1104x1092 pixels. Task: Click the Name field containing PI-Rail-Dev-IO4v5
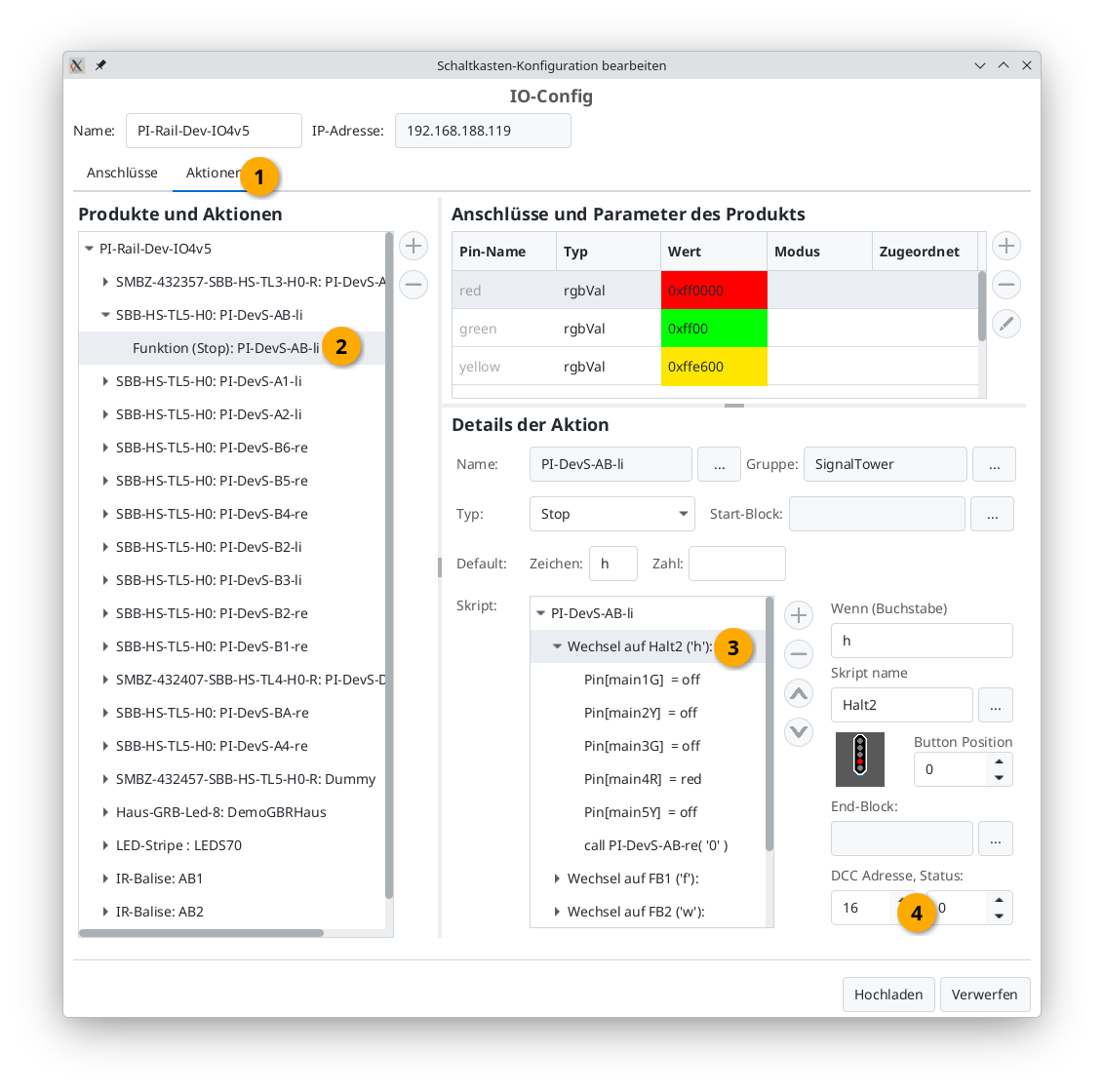click(x=214, y=131)
